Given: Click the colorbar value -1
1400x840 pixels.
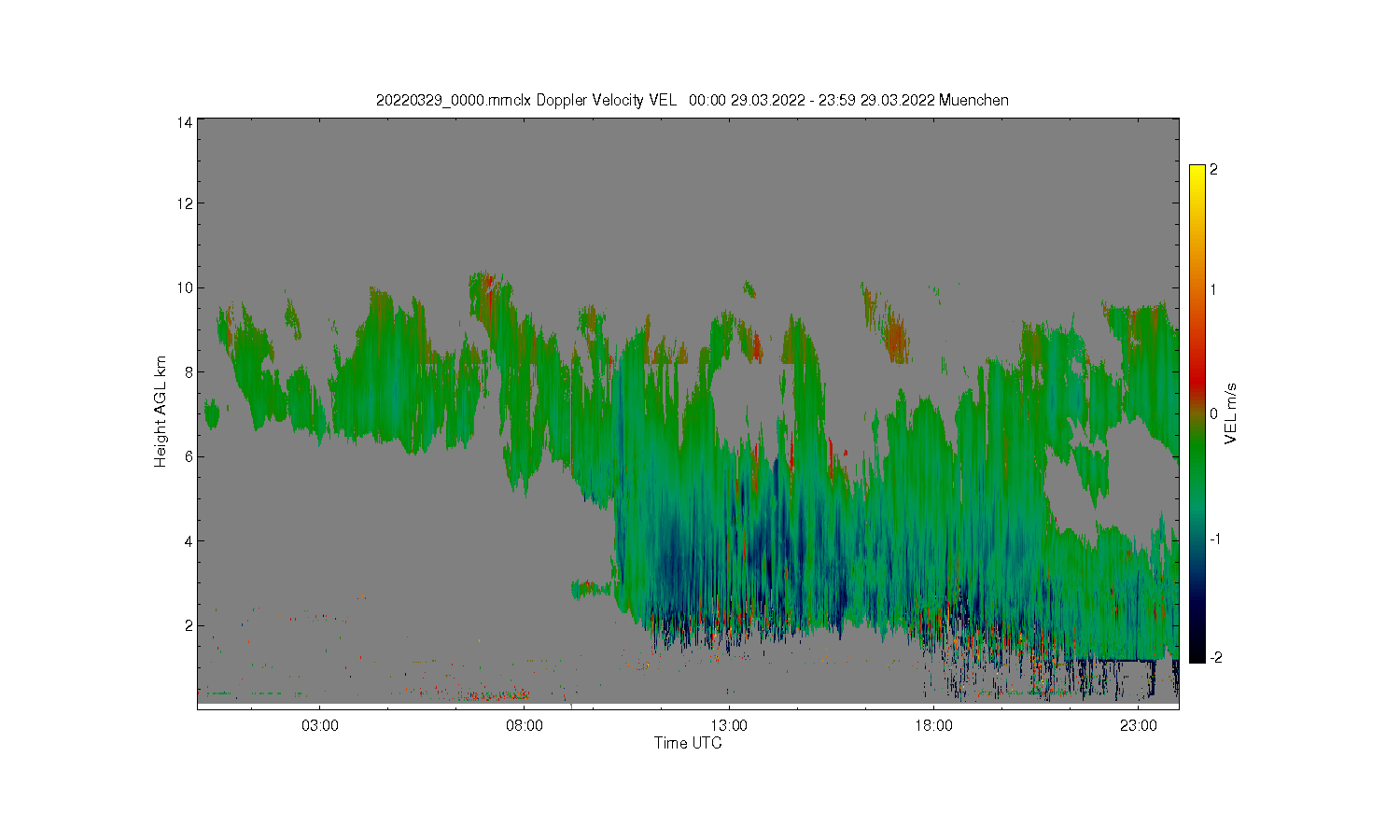Looking at the screenshot, I should (x=1215, y=539).
